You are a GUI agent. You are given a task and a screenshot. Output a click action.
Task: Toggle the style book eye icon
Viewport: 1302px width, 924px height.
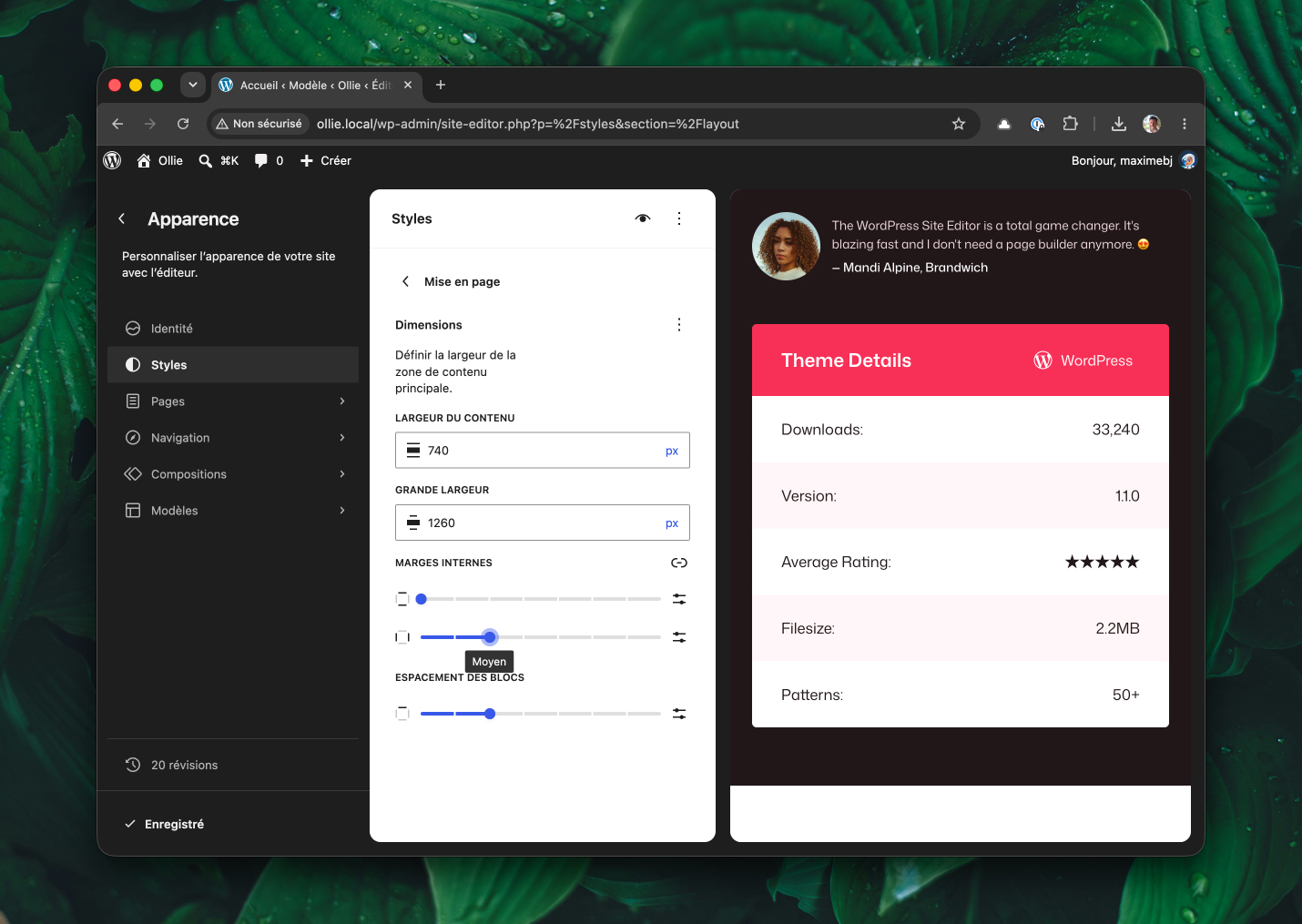643,218
